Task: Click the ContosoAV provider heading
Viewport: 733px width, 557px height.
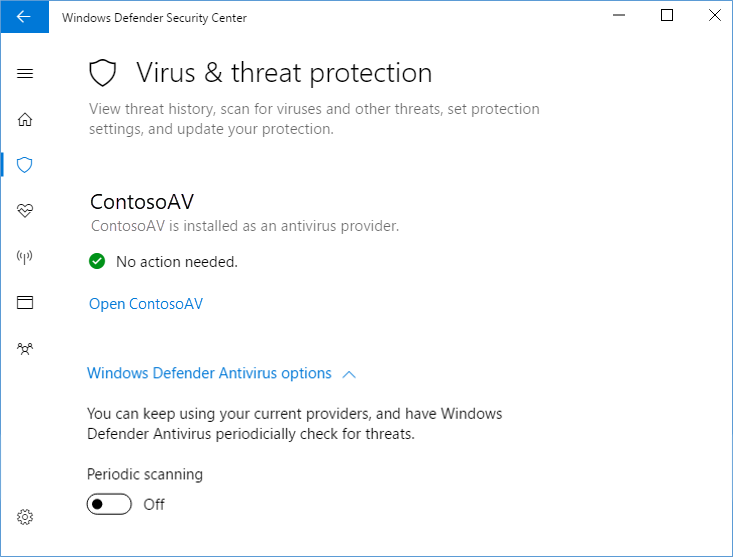Action: (142, 202)
